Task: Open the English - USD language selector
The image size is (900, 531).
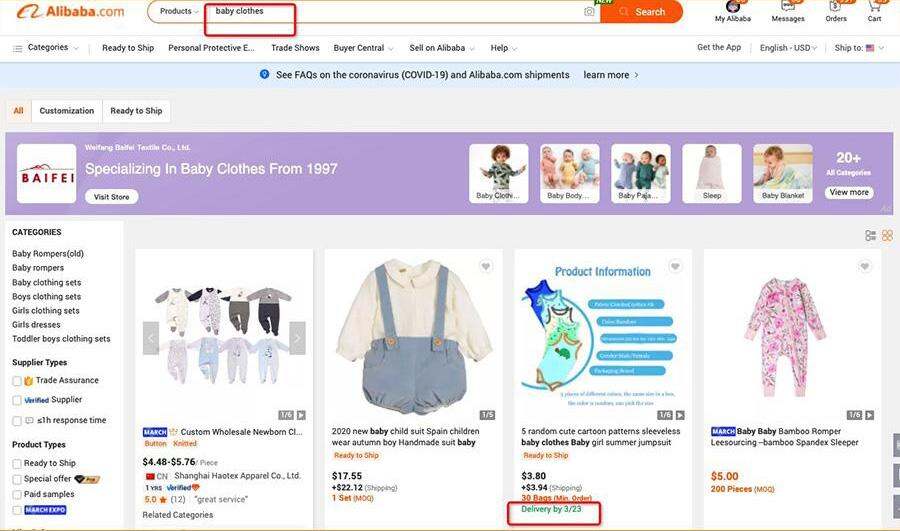Action: tap(788, 48)
